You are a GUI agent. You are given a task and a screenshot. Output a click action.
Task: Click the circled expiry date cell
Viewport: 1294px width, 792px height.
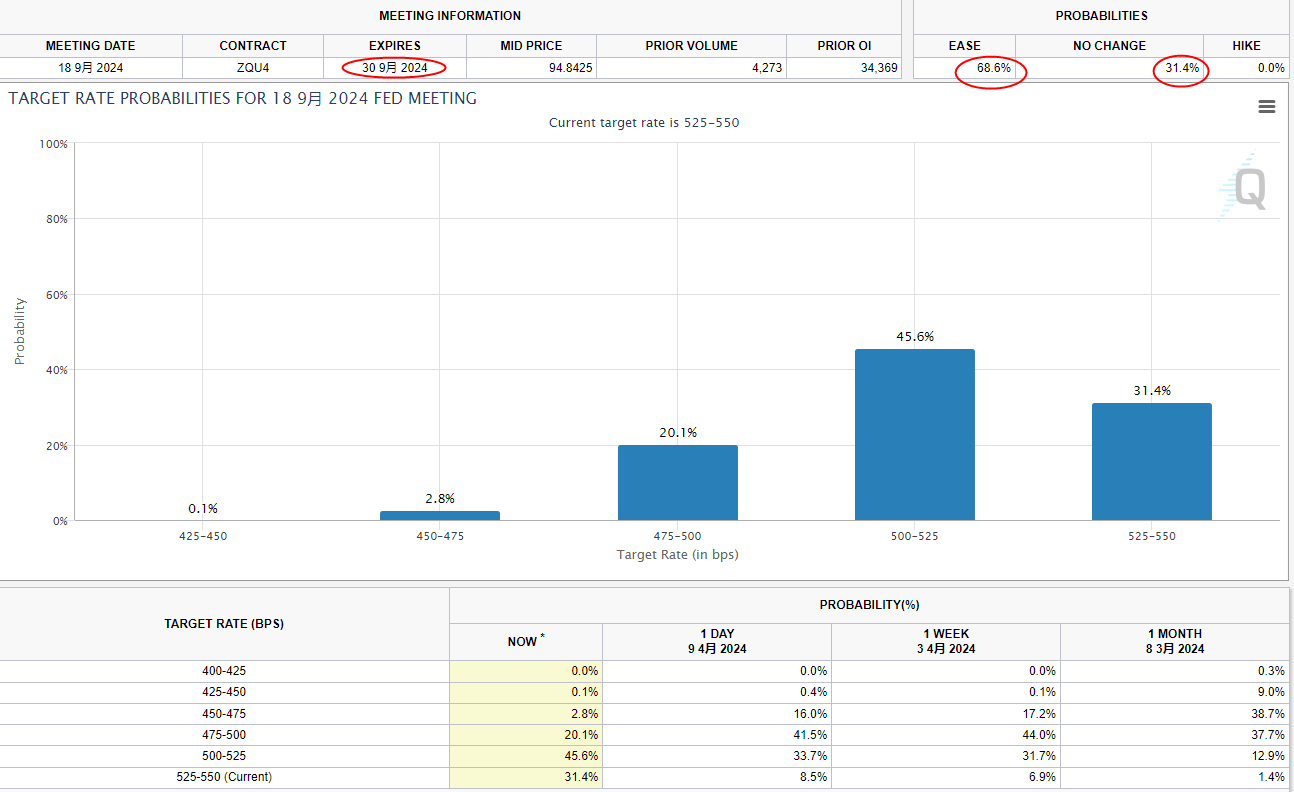(394, 68)
